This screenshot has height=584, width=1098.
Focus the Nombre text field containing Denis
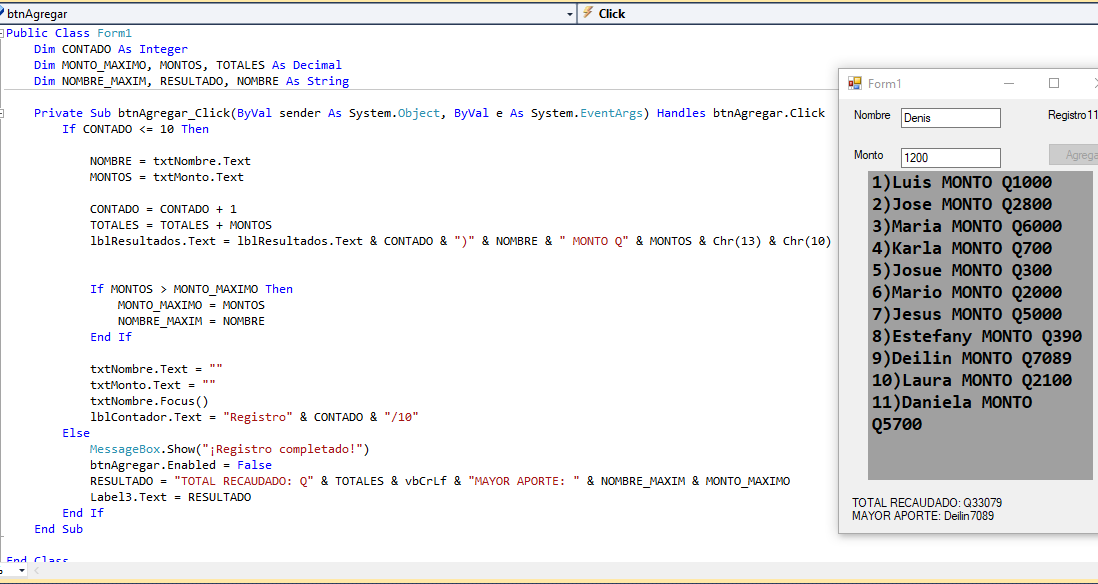950,118
